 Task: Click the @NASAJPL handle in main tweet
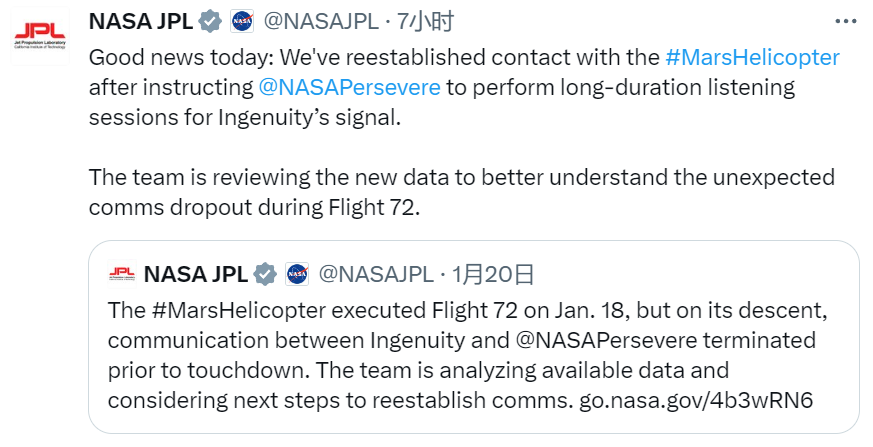[x=321, y=22]
